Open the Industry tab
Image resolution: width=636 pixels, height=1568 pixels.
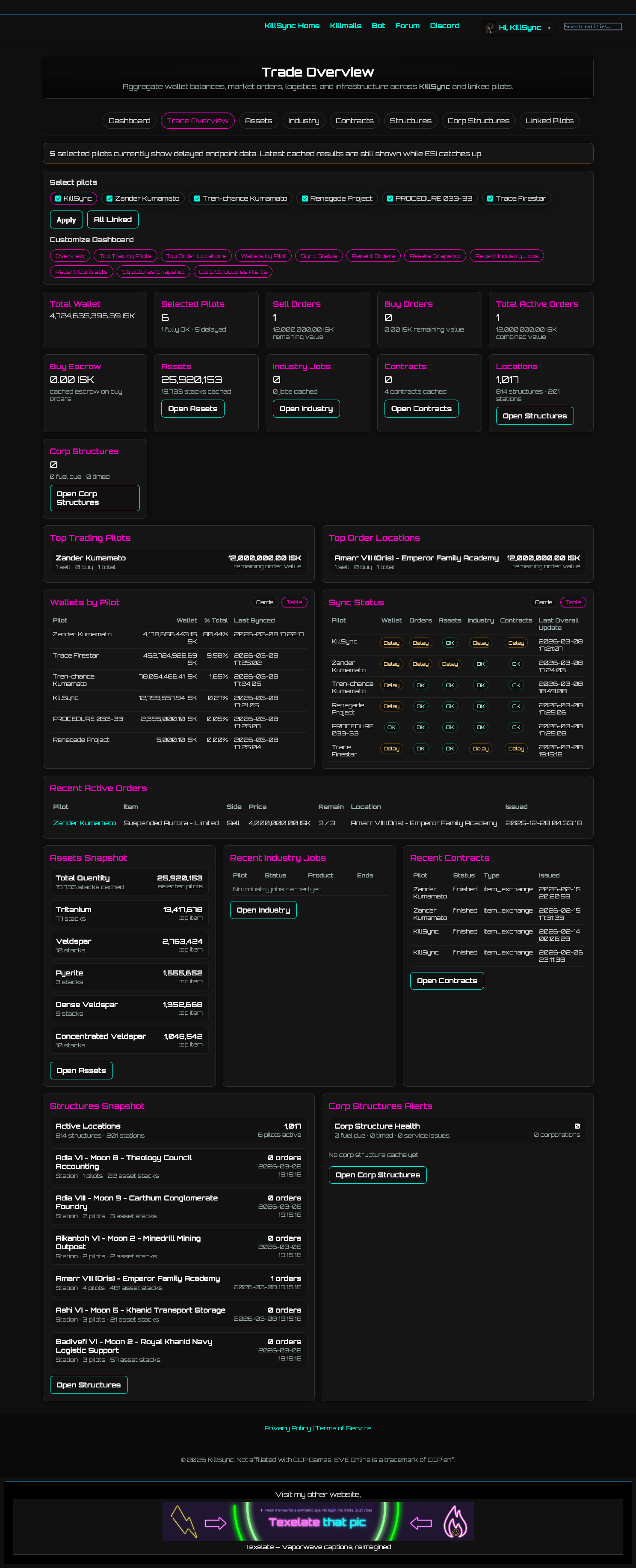304,121
